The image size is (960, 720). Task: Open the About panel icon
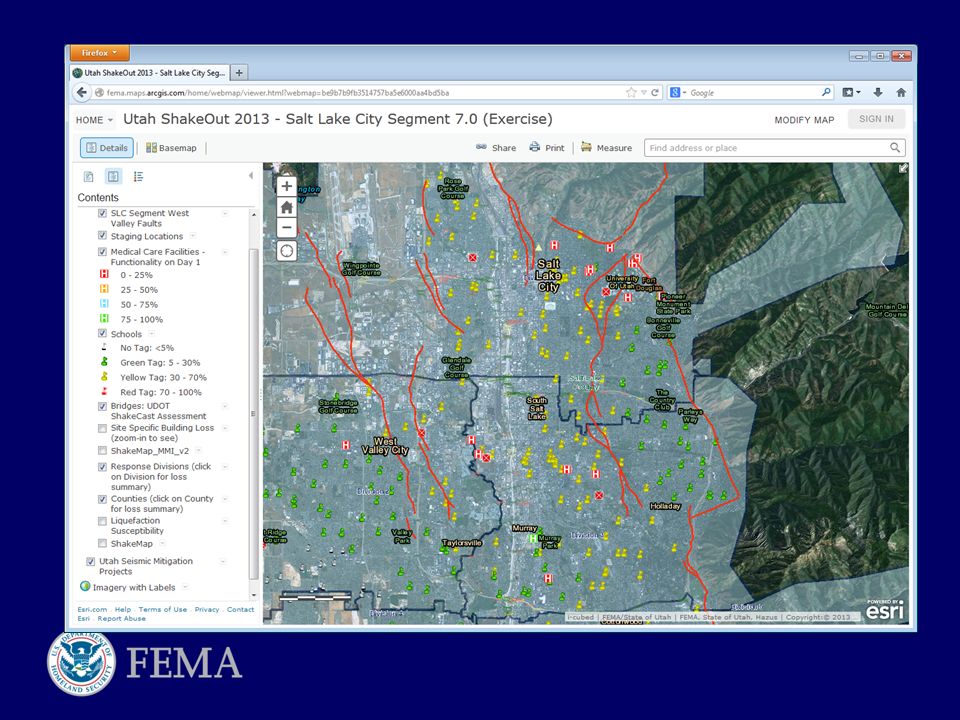(x=89, y=177)
